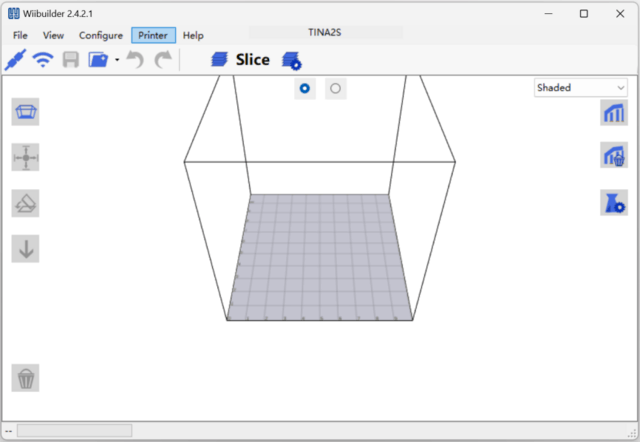Close the Wiibuilder window

620,13
